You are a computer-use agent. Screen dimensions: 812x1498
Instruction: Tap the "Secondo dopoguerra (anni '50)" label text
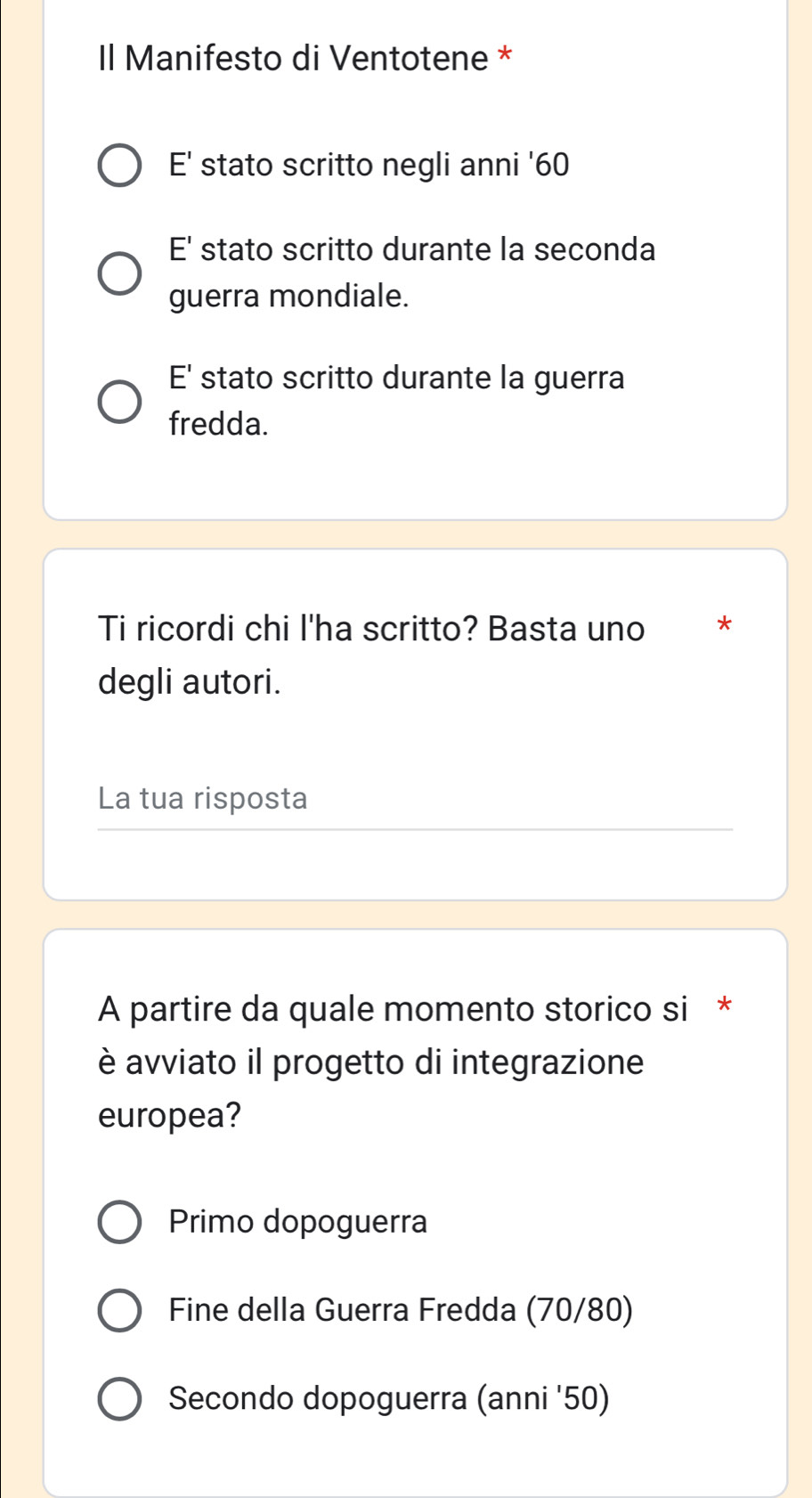pyautogui.click(x=389, y=1399)
